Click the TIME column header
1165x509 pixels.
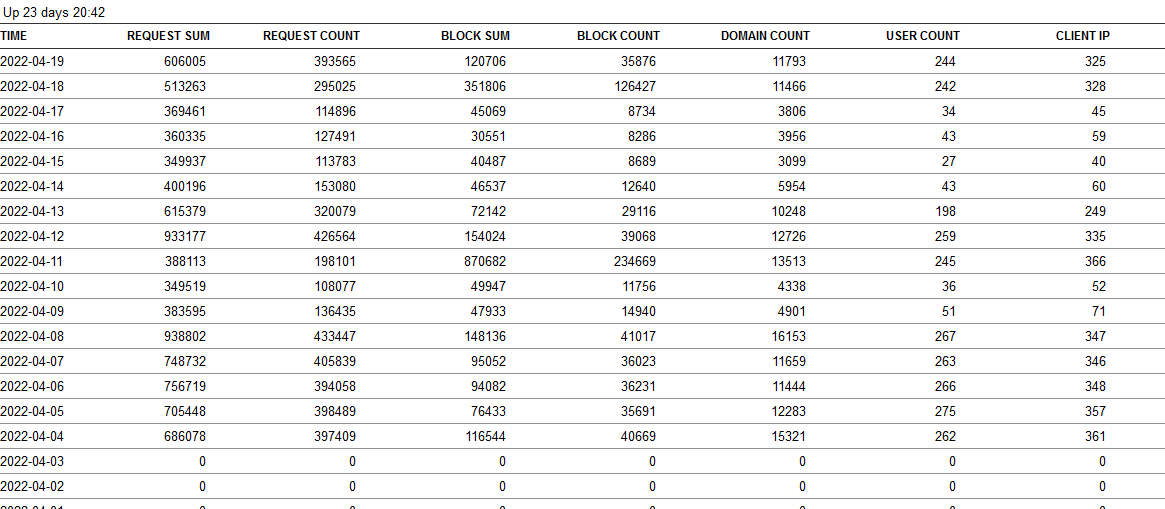(x=14, y=36)
